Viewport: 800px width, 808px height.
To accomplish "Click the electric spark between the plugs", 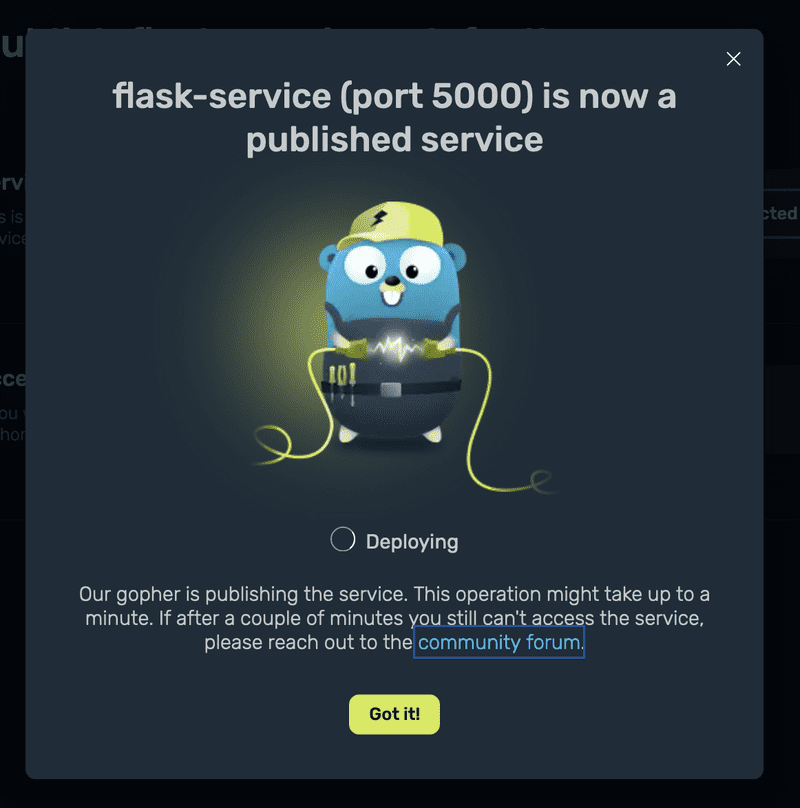I will pos(395,348).
